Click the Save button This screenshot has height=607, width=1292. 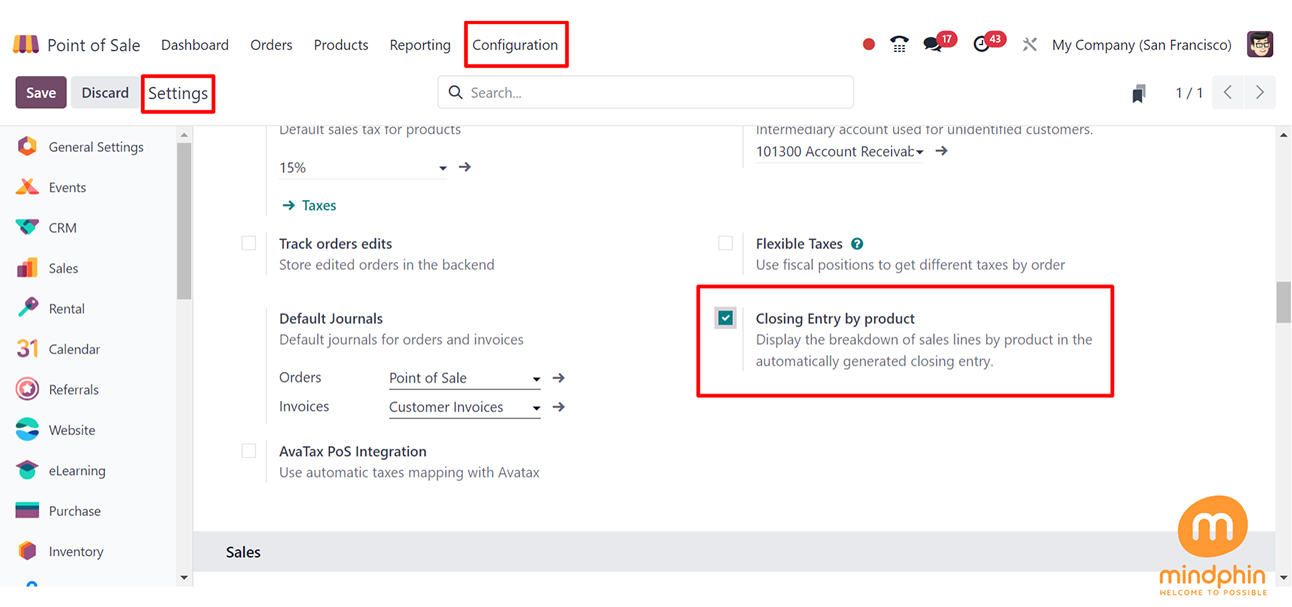click(41, 93)
